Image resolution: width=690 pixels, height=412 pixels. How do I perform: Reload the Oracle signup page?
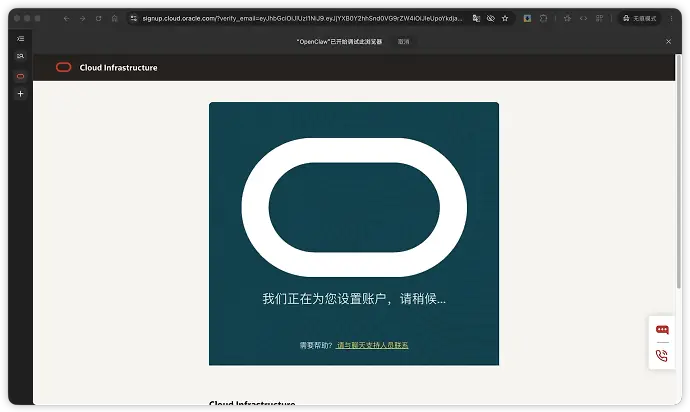coord(99,18)
